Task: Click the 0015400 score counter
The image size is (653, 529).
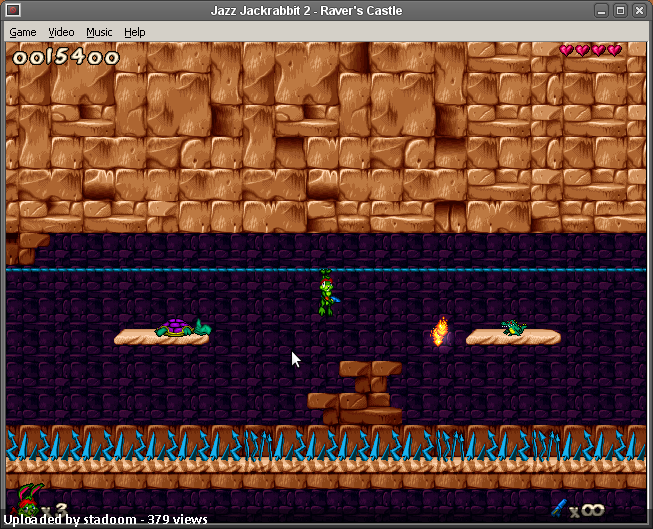Action: tap(66, 57)
